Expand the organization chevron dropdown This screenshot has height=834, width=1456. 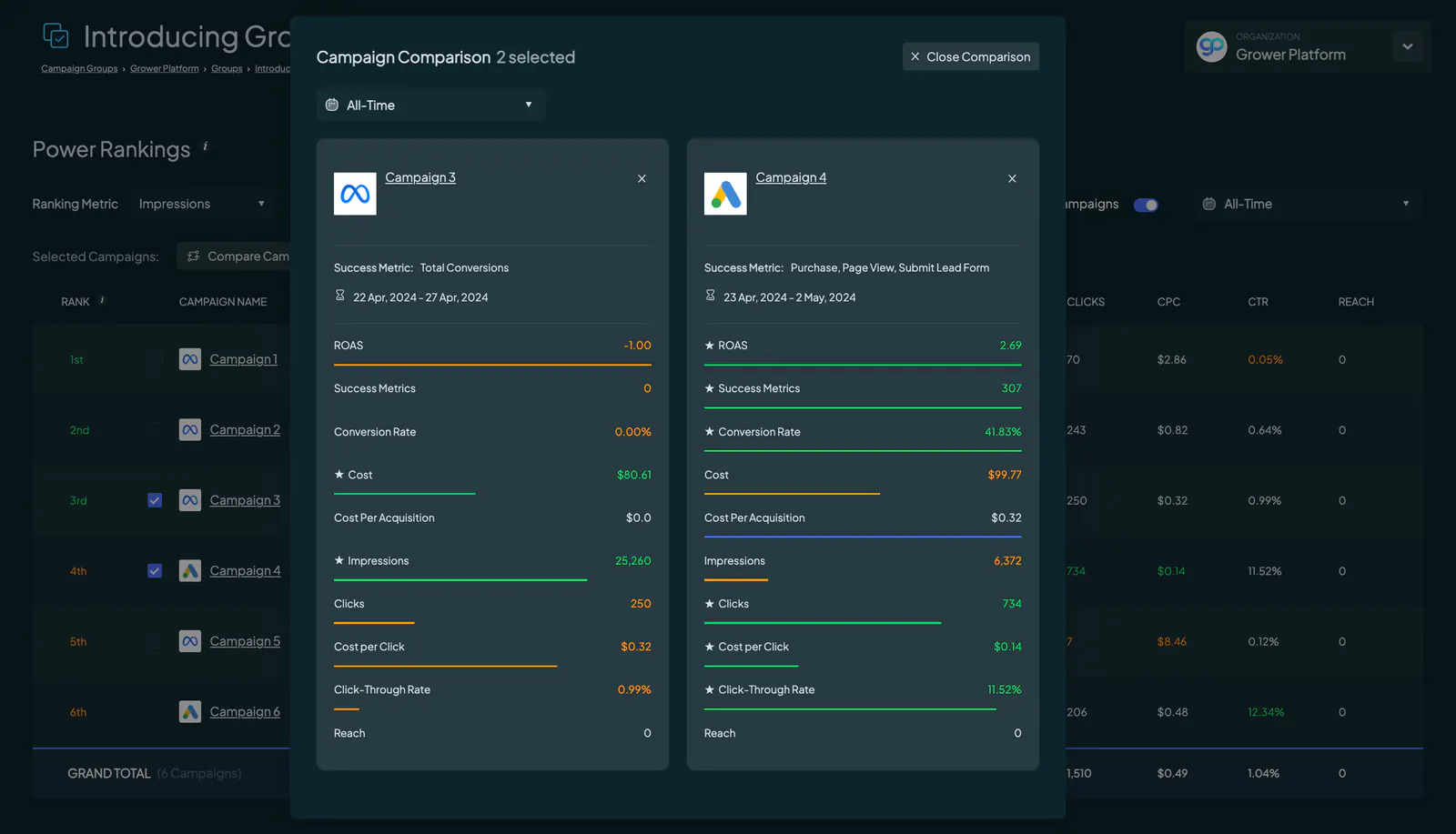coord(1407,46)
